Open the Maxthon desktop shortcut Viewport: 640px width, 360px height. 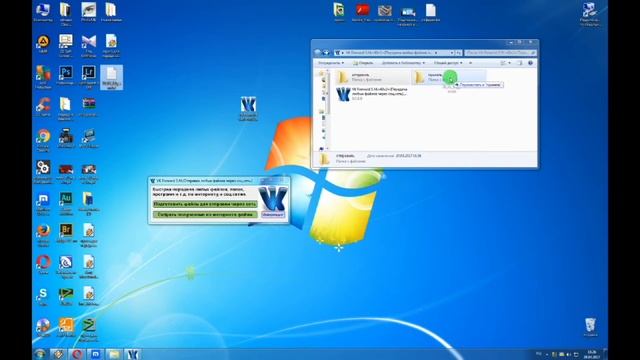(43, 203)
